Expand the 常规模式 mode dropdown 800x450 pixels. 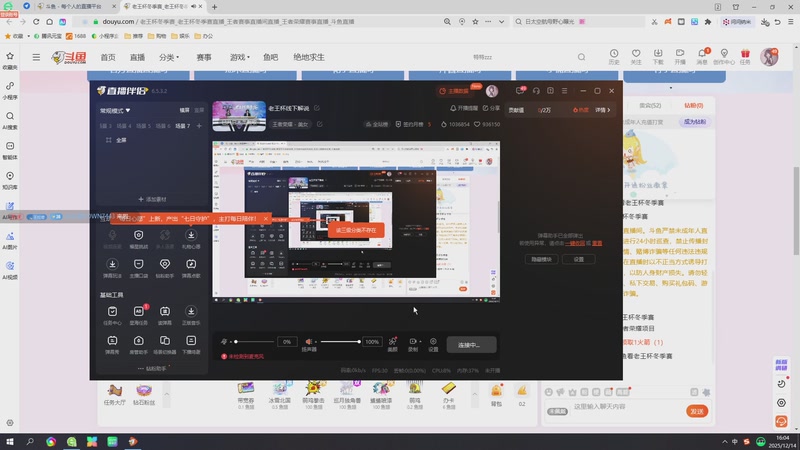(x=115, y=110)
